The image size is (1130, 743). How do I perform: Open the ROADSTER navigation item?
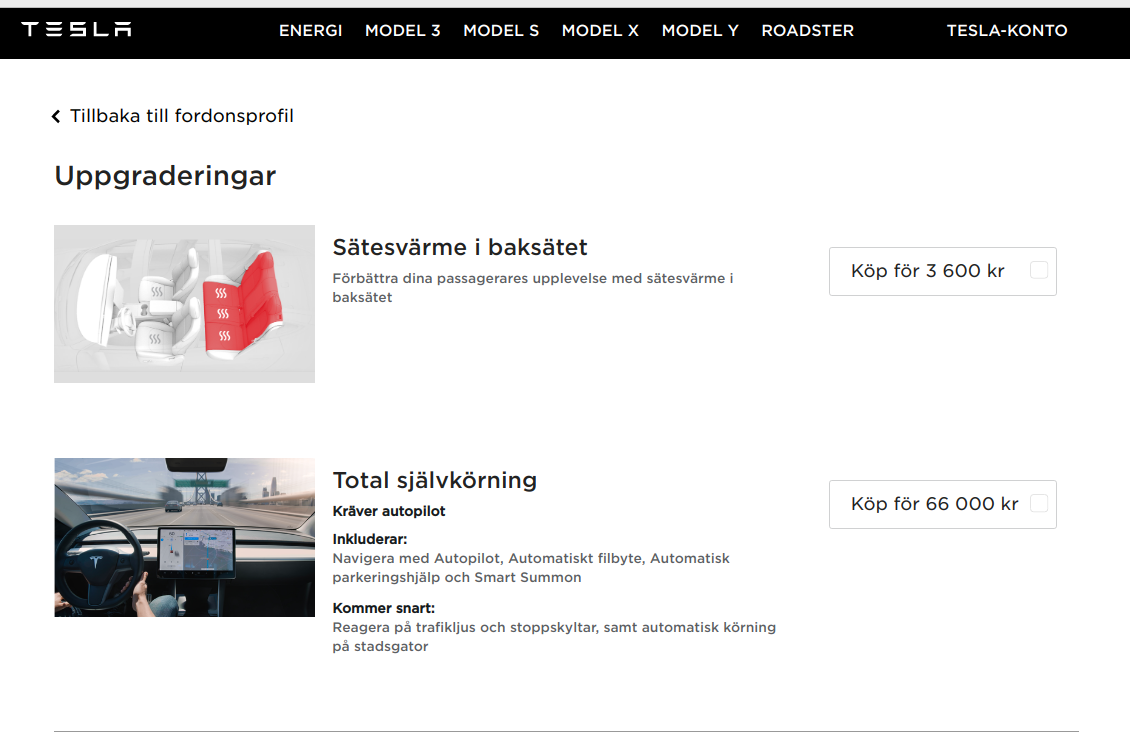808,30
